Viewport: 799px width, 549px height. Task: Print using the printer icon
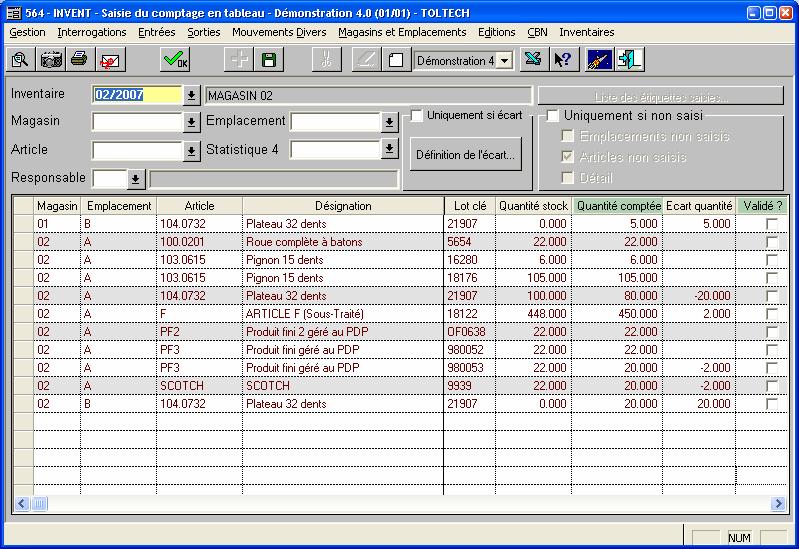tap(79, 60)
